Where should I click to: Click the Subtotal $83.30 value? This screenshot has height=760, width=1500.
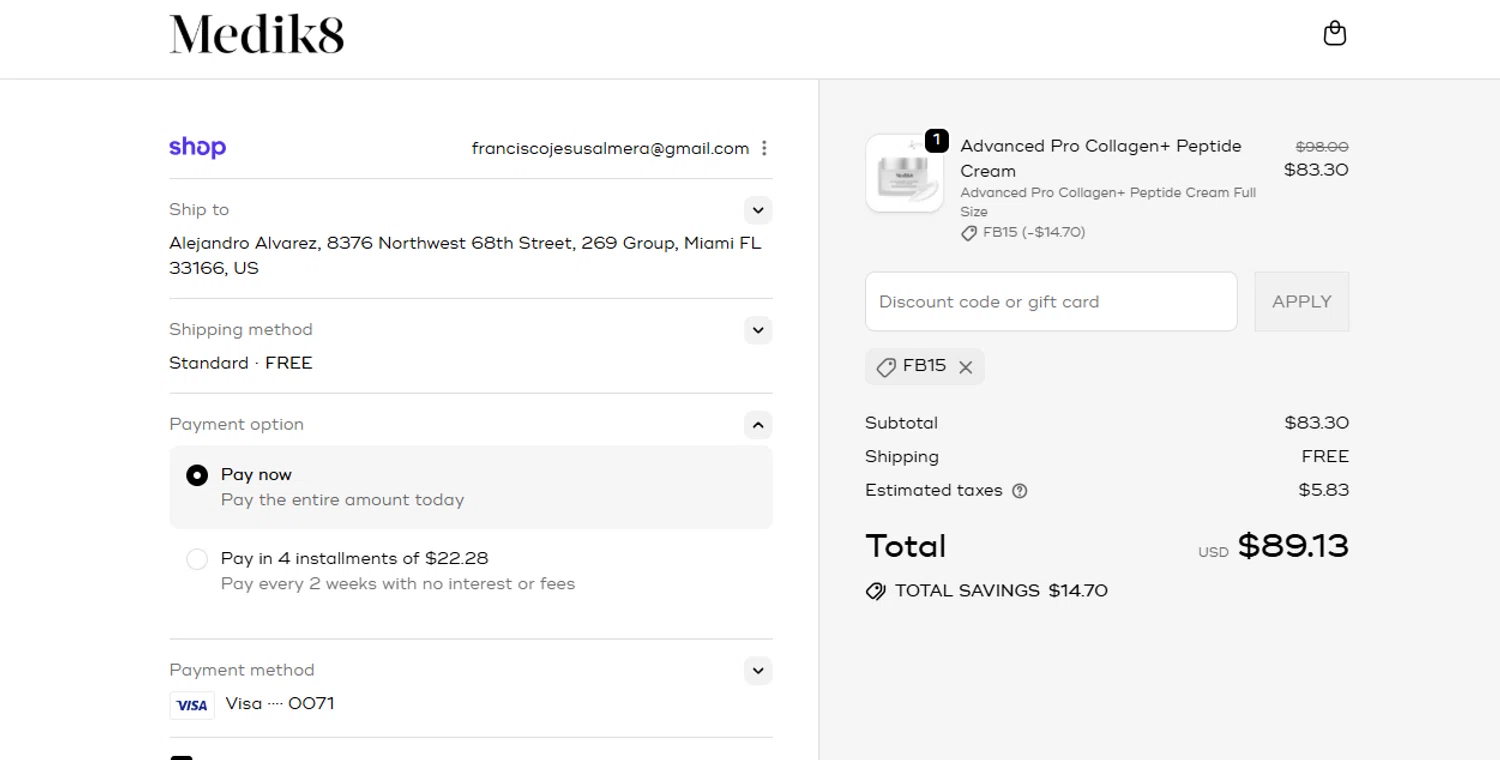(1316, 423)
